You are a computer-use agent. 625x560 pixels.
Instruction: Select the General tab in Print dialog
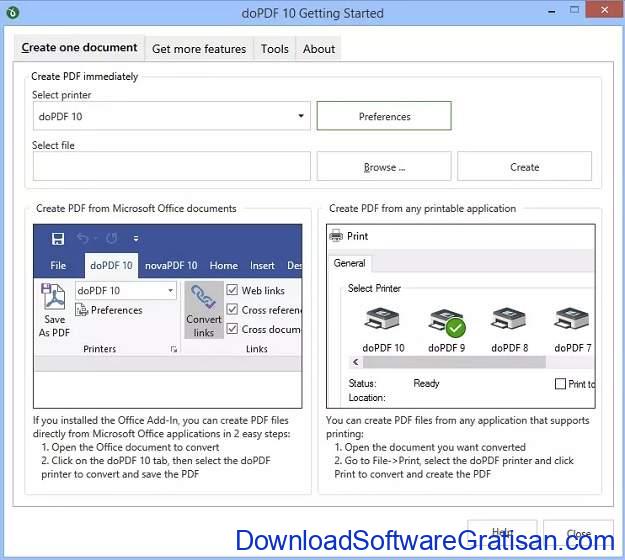(349, 263)
